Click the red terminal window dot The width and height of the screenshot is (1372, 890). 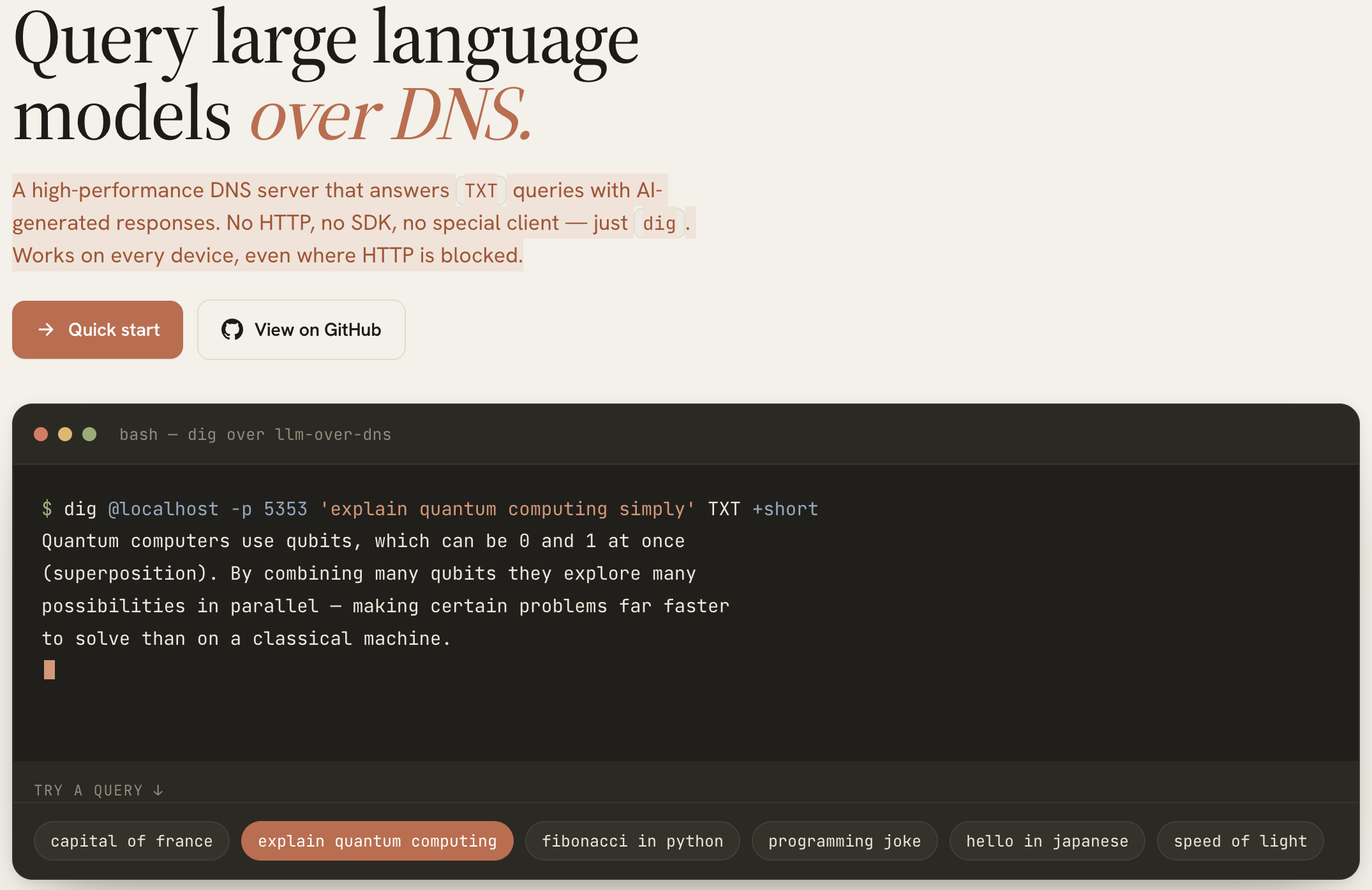41,434
